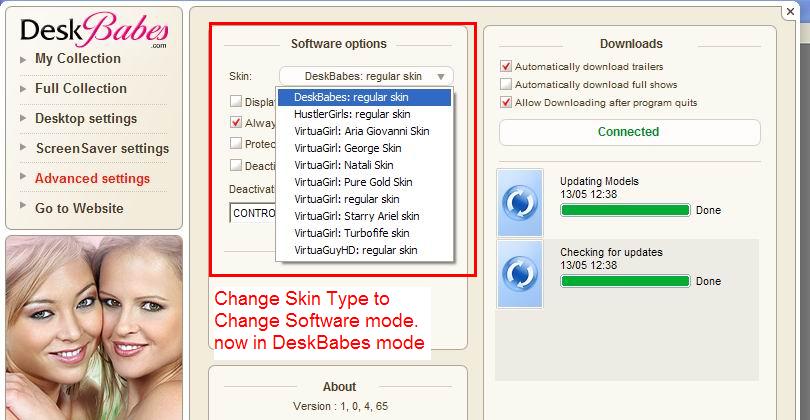Collapse the Skin dropdown via its arrow
Viewport: 810px width, 420px height.
(x=441, y=76)
